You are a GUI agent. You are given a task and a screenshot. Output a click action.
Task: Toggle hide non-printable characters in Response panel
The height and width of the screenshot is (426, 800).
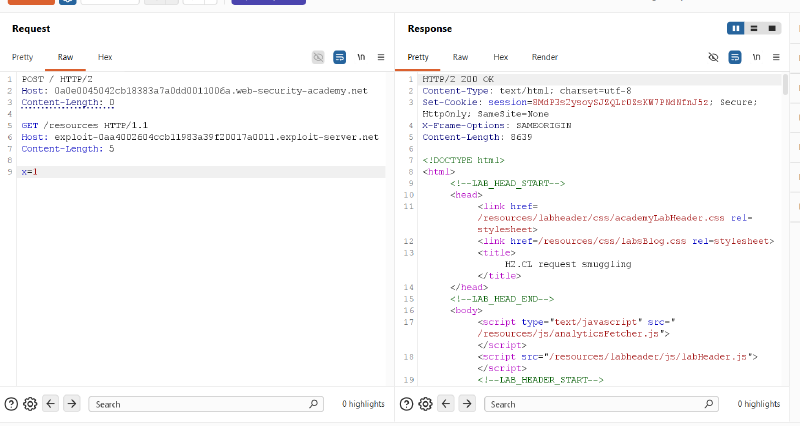pyautogui.click(x=713, y=57)
